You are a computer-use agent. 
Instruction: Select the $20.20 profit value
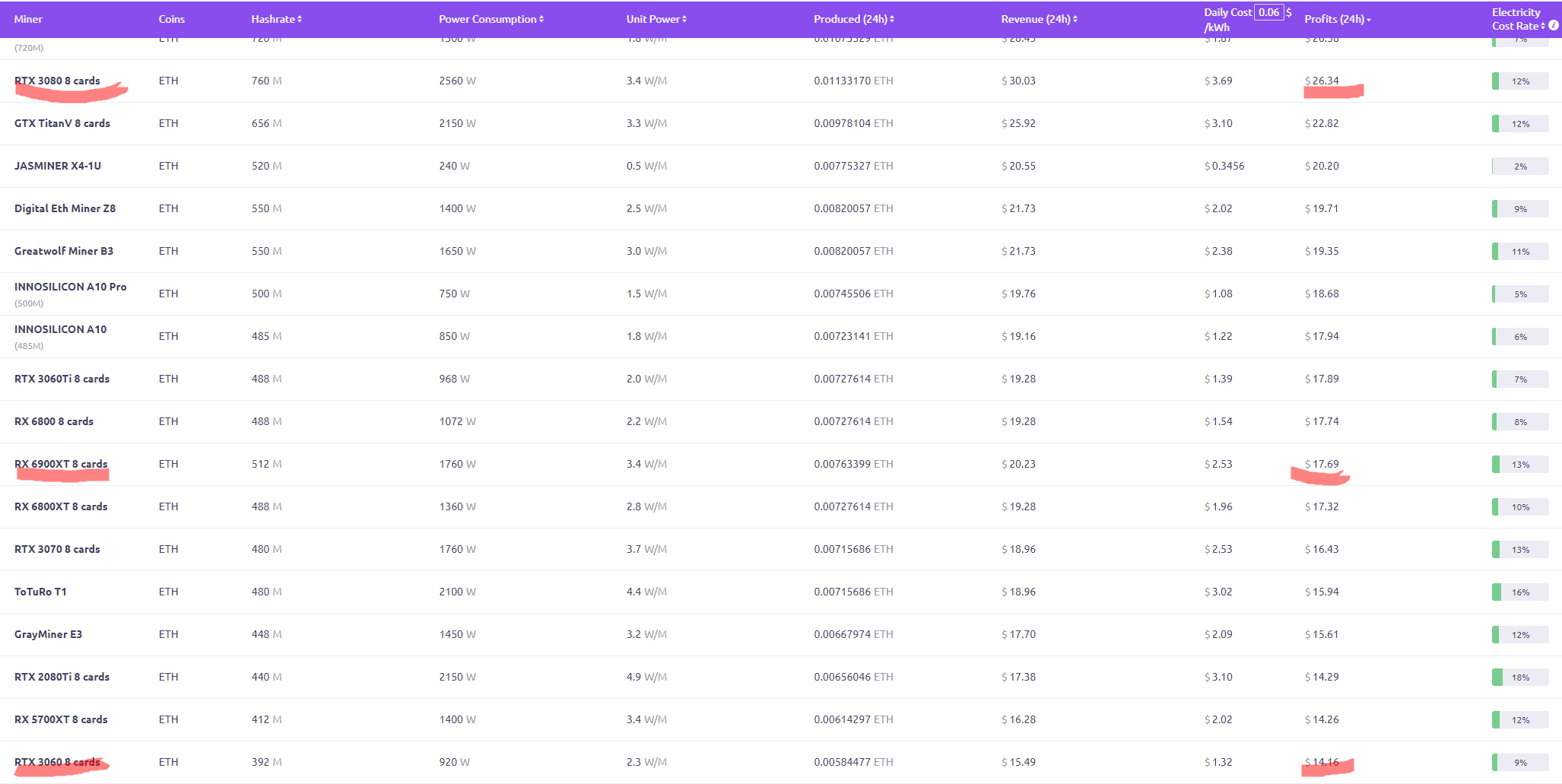click(x=1322, y=166)
